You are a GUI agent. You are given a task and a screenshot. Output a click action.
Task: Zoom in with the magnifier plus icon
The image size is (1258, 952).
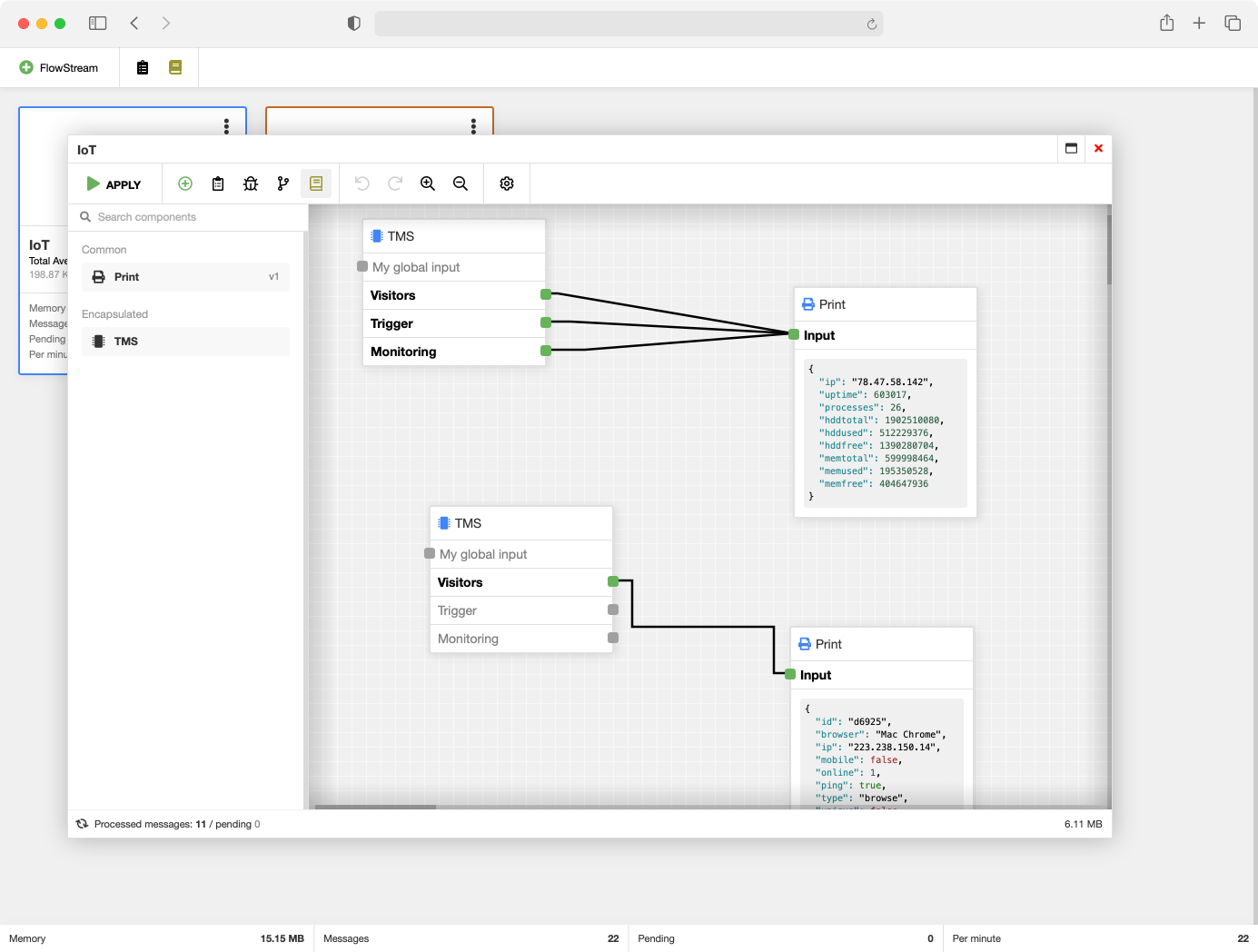(x=428, y=183)
